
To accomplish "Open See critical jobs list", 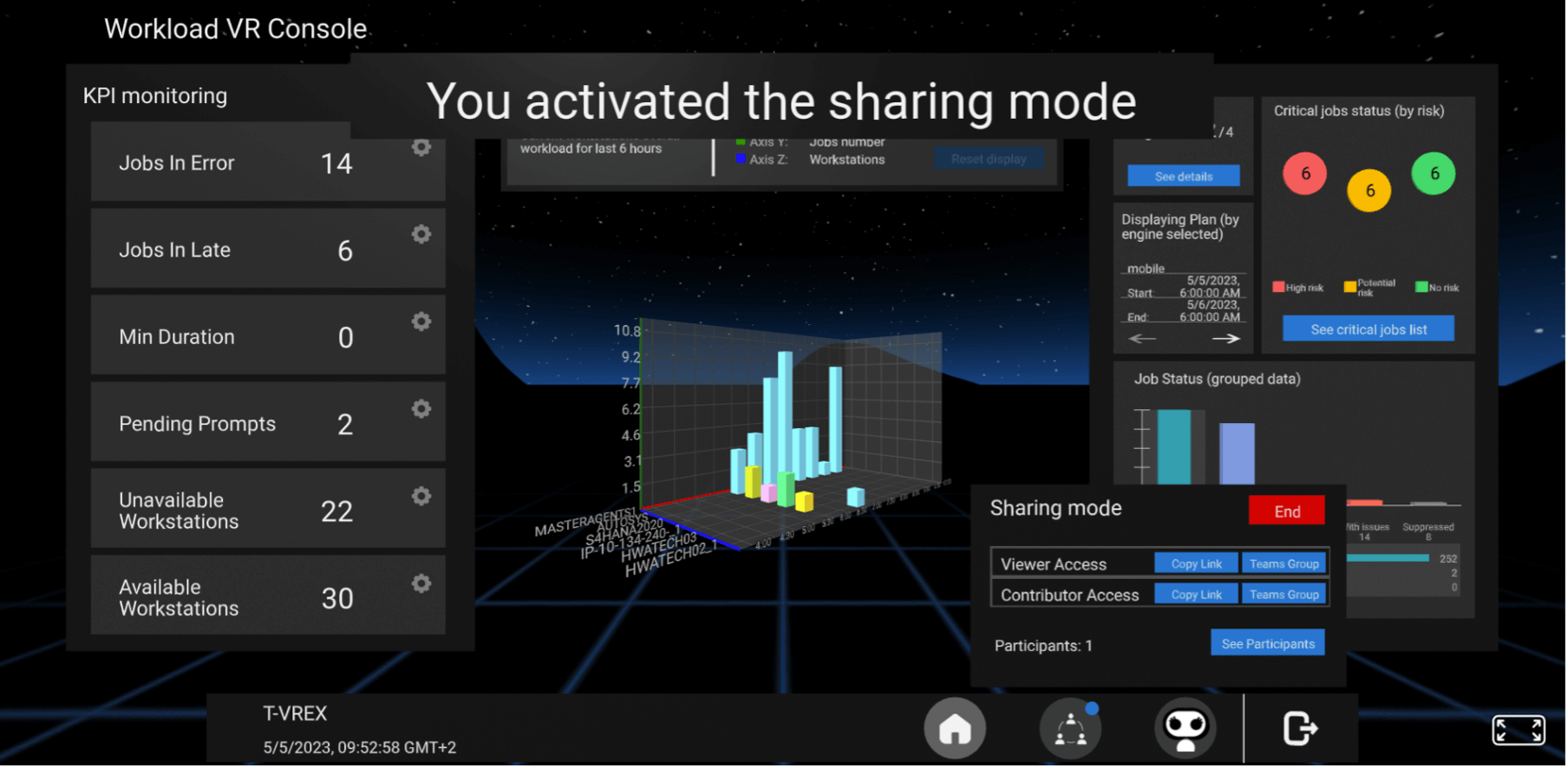I will pyautogui.click(x=1368, y=329).
